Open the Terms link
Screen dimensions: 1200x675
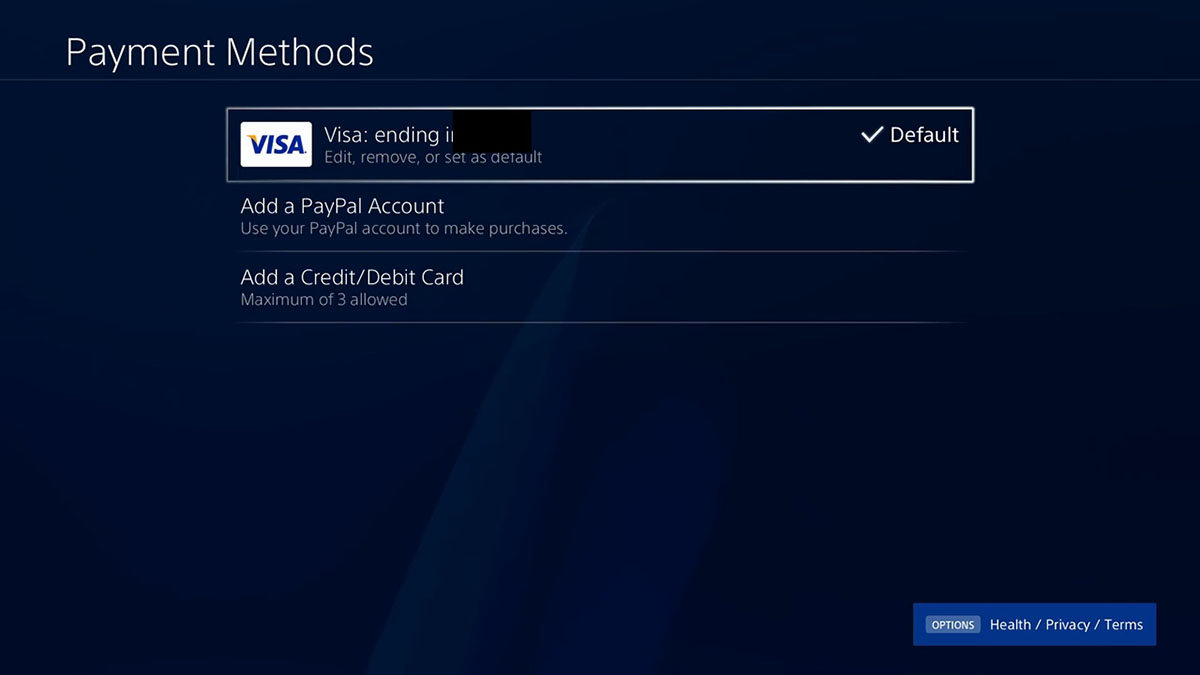tap(1123, 624)
